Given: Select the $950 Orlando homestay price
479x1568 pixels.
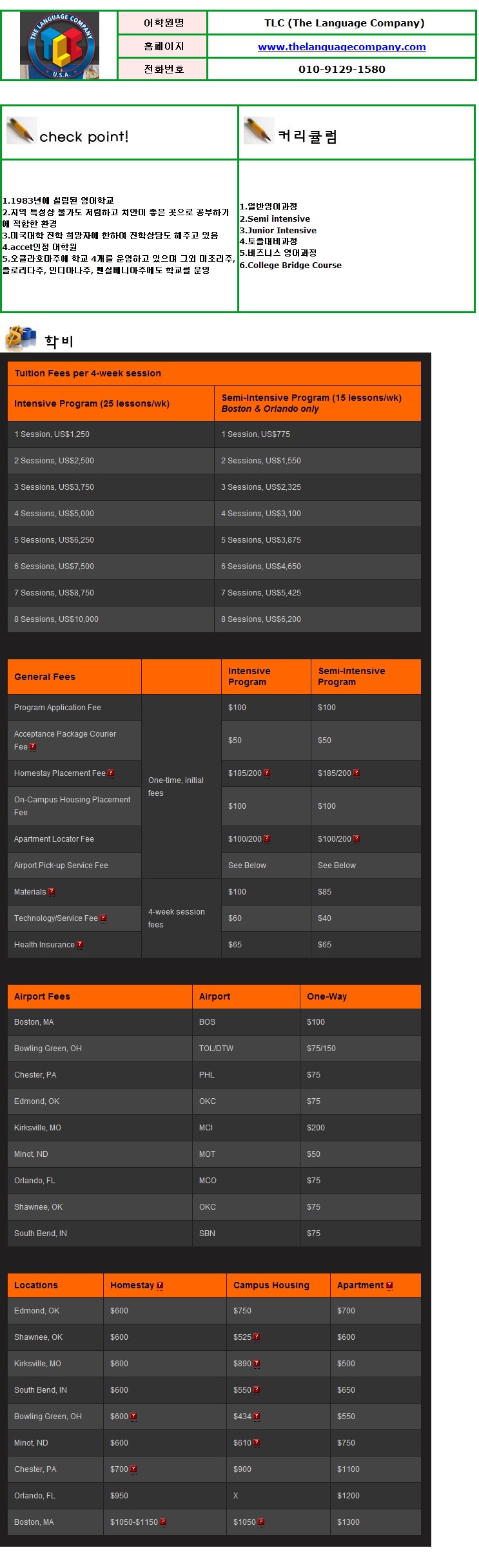Looking at the screenshot, I should 119,1496.
